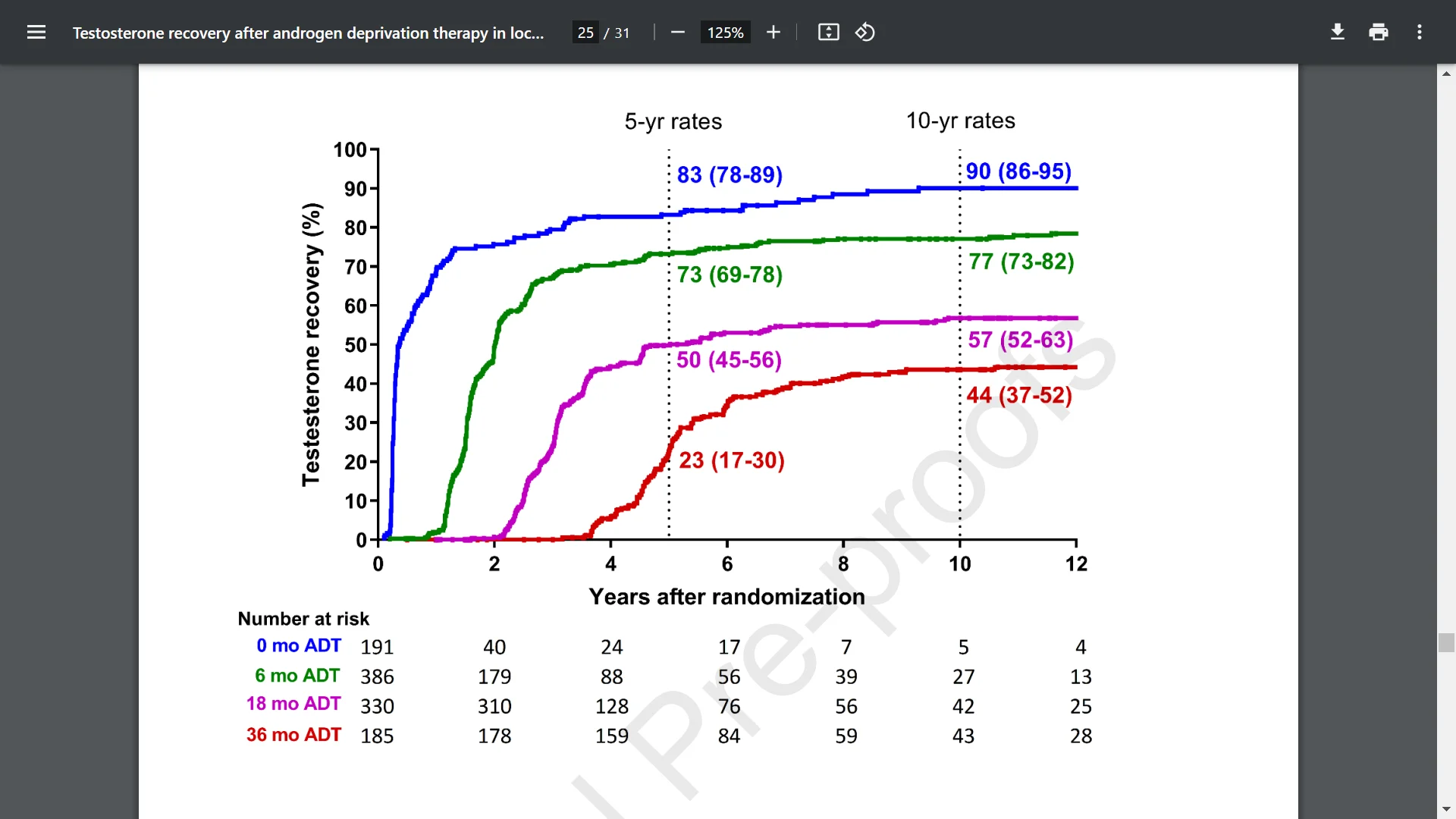The width and height of the screenshot is (1456, 819).
Task: Print the document
Action: click(x=1379, y=32)
